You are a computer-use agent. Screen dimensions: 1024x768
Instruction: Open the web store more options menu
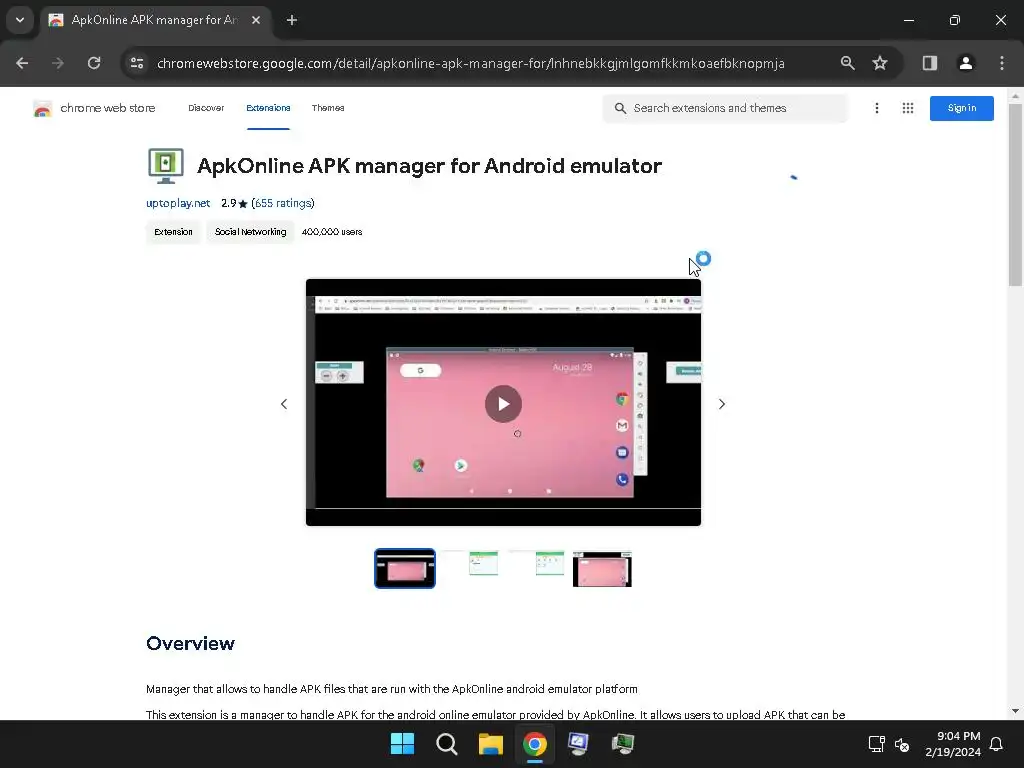click(877, 108)
